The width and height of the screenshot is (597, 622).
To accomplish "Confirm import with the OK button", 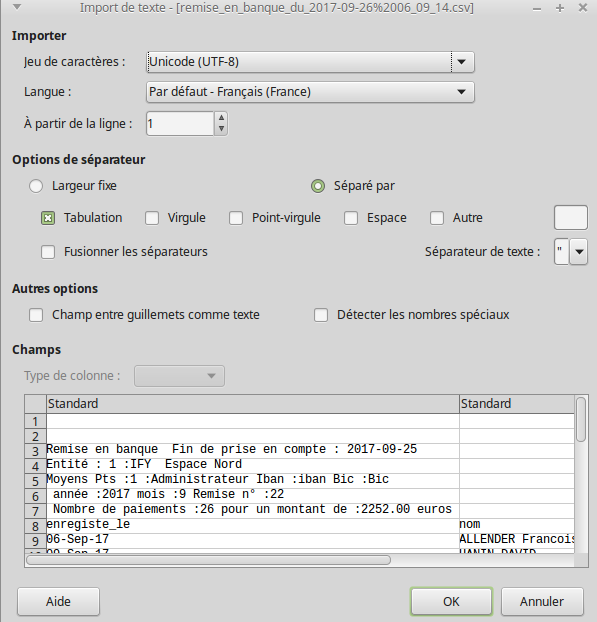I will click(451, 602).
